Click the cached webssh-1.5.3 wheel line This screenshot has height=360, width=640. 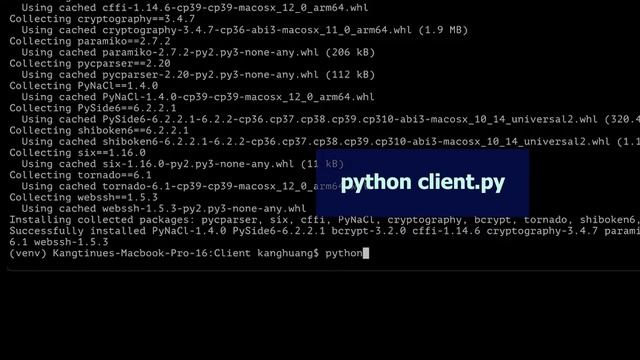pyautogui.click(x=164, y=209)
